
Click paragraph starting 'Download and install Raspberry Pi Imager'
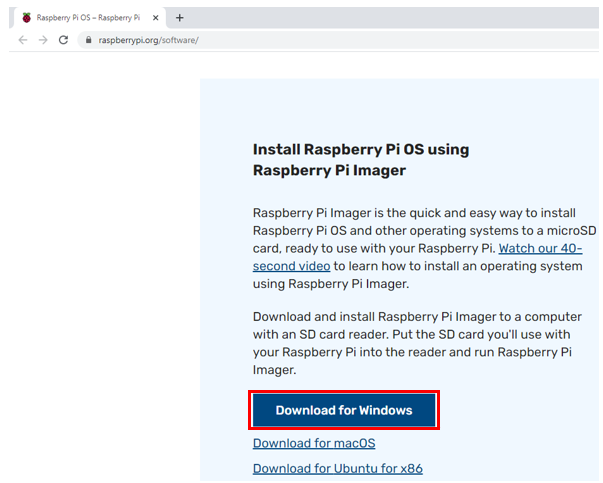(417, 343)
